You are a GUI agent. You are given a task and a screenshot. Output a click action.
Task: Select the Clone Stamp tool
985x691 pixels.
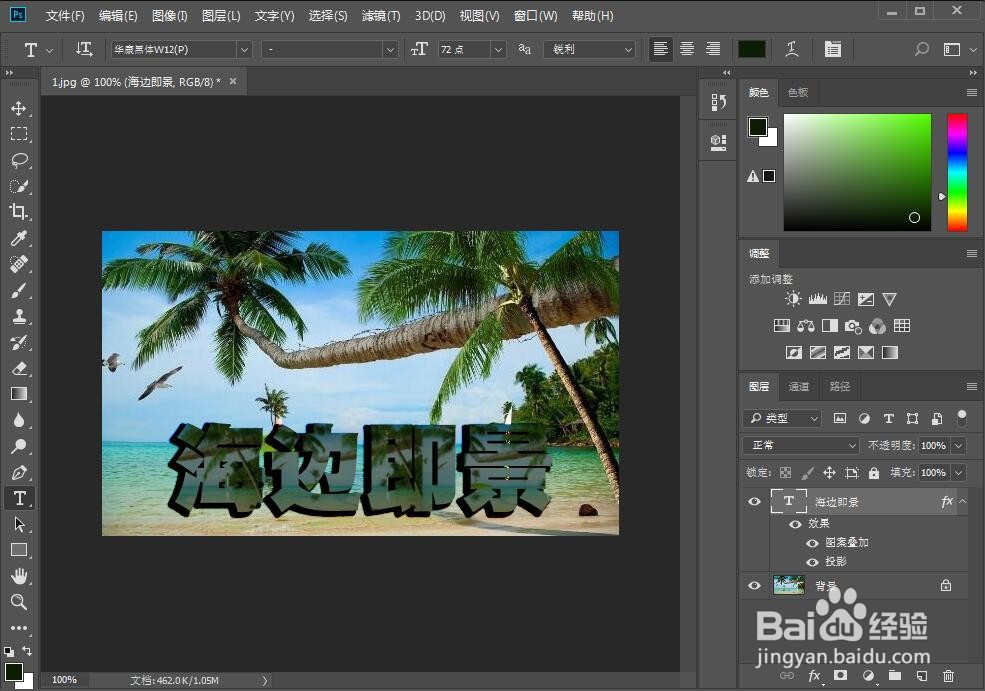click(x=19, y=316)
